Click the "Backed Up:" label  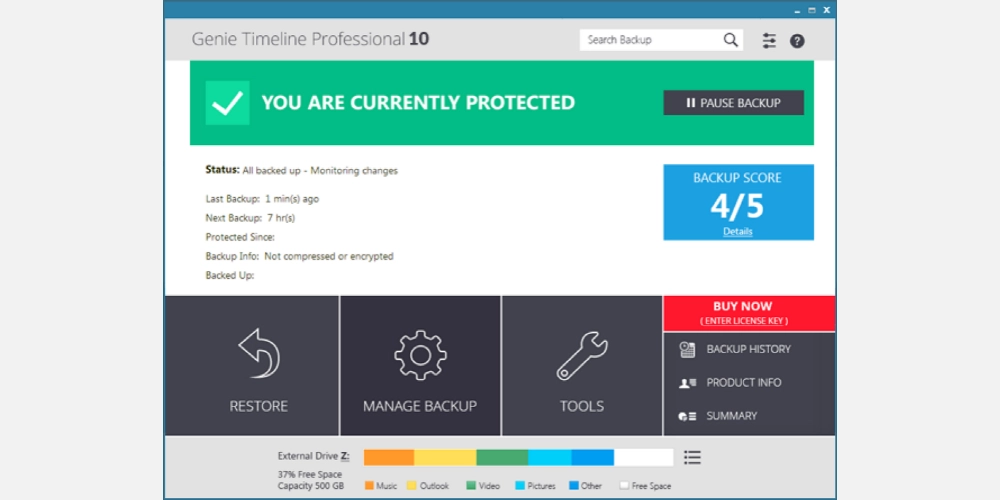[x=230, y=276]
